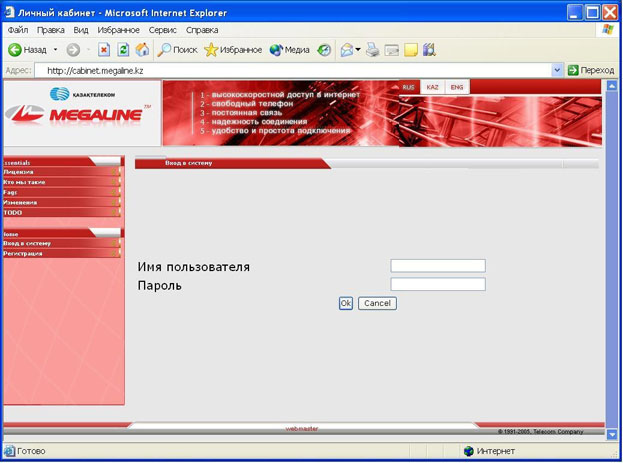Click the Имя пользователя input field
Screen dimensions: 623x463
pyautogui.click(x=438, y=265)
